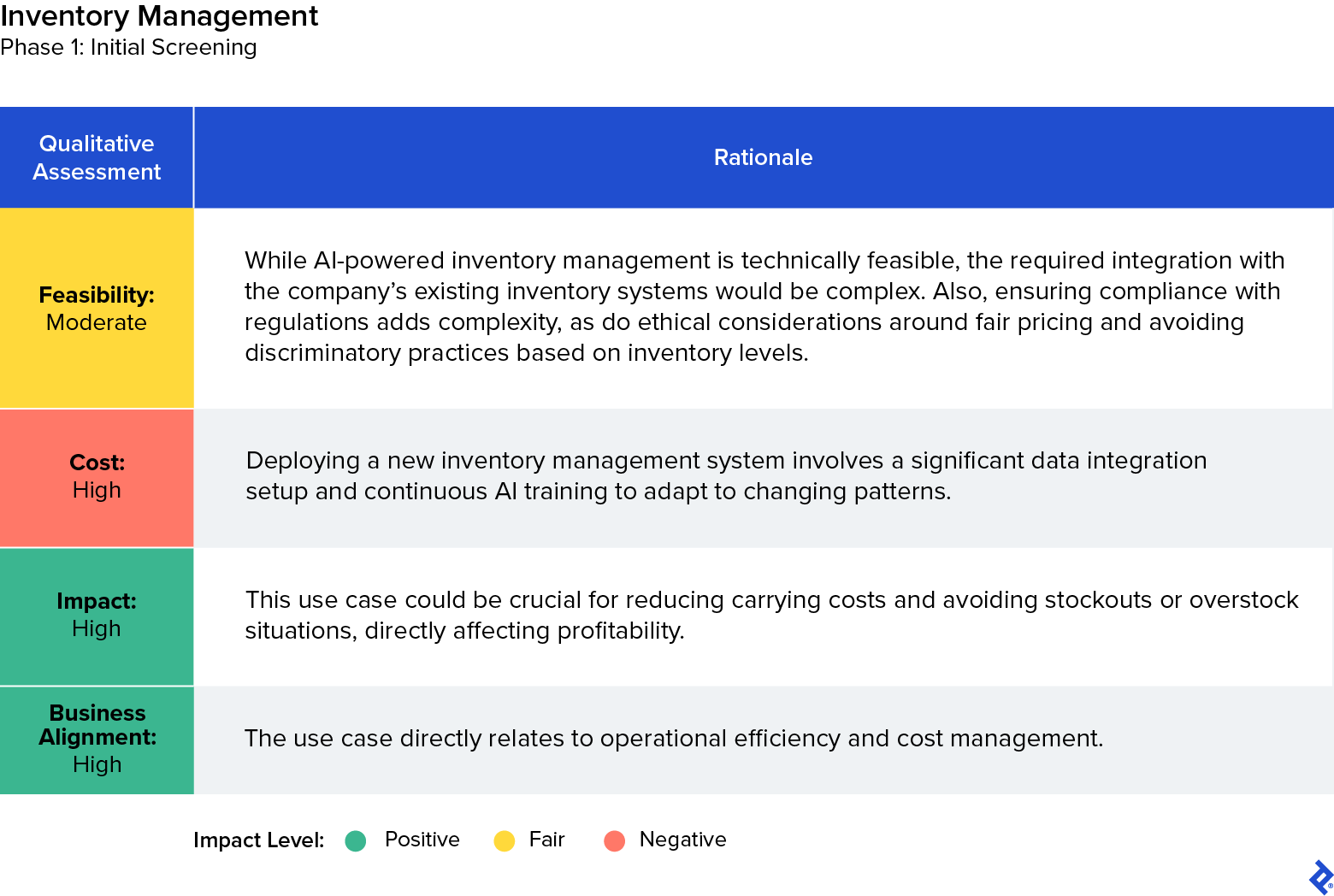The height and width of the screenshot is (896, 1334).
Task: Click the yellow Feasibility: Moderate cell
Action: coord(97,308)
